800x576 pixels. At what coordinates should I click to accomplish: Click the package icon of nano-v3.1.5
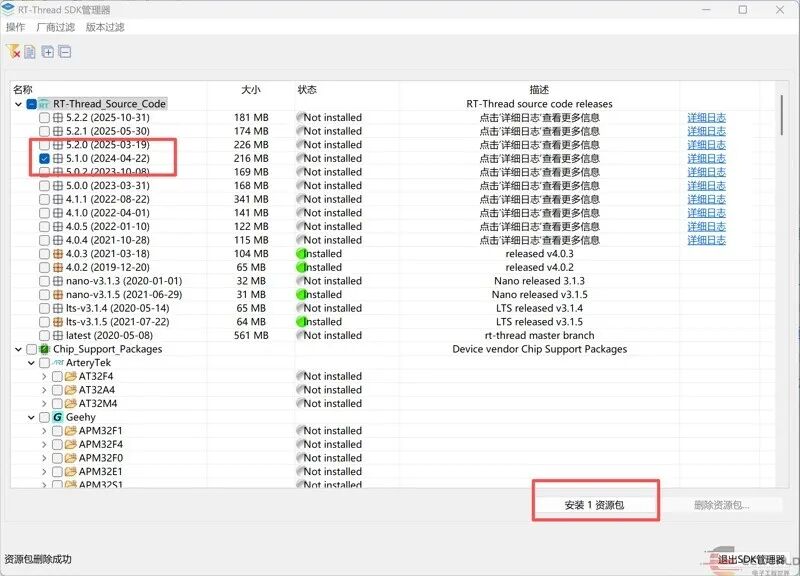coord(58,294)
